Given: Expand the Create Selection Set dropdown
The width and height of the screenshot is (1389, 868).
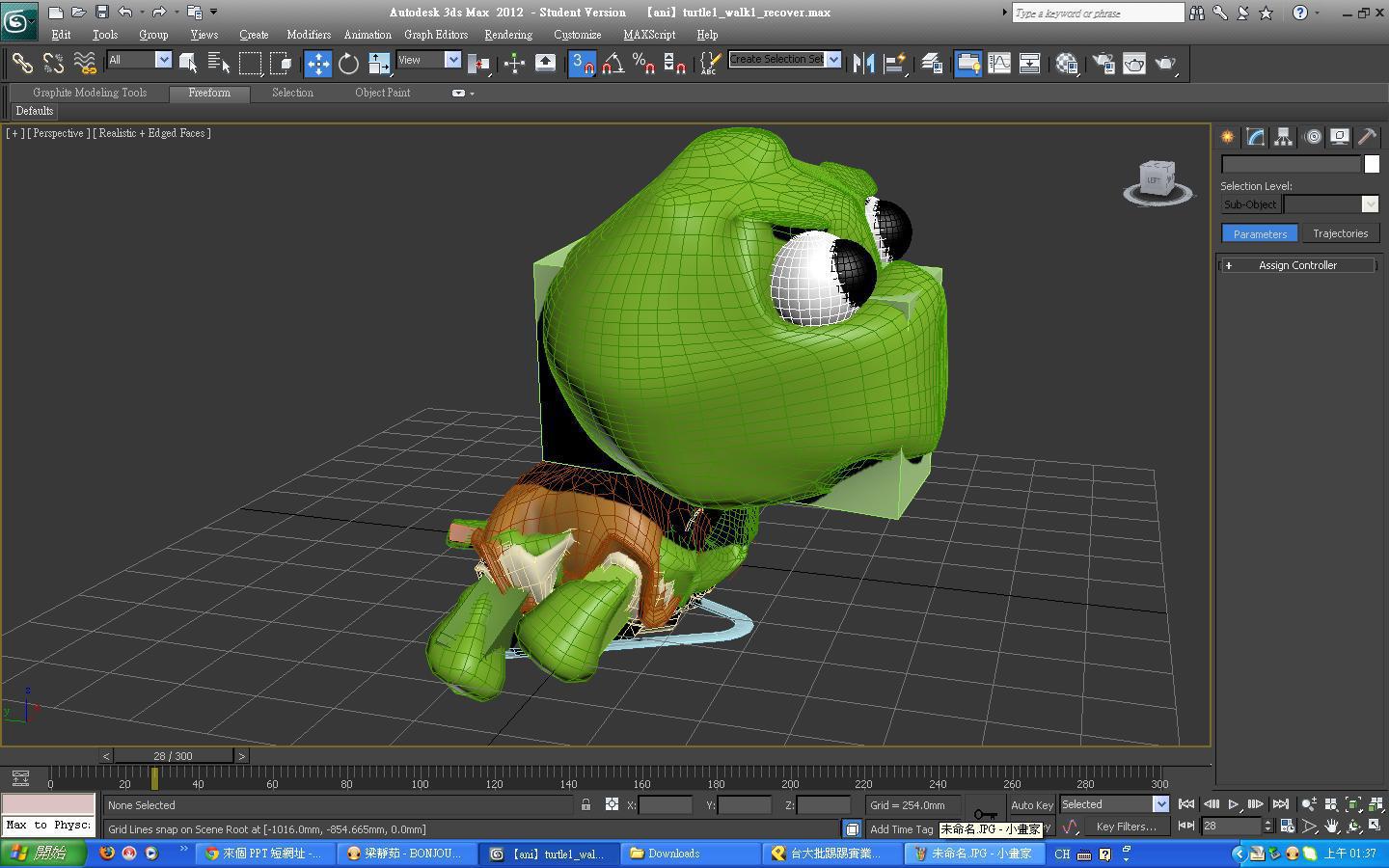Looking at the screenshot, I should click(833, 59).
